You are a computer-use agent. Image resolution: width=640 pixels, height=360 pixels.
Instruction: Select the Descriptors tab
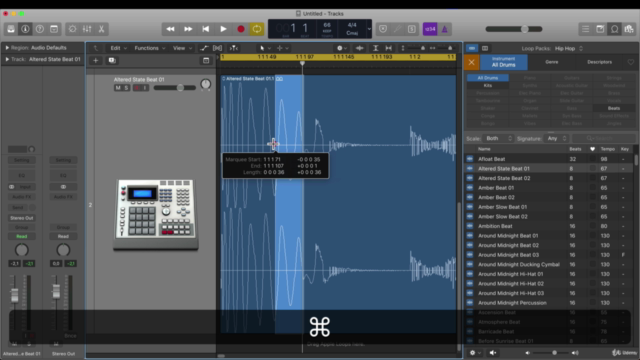[600, 62]
